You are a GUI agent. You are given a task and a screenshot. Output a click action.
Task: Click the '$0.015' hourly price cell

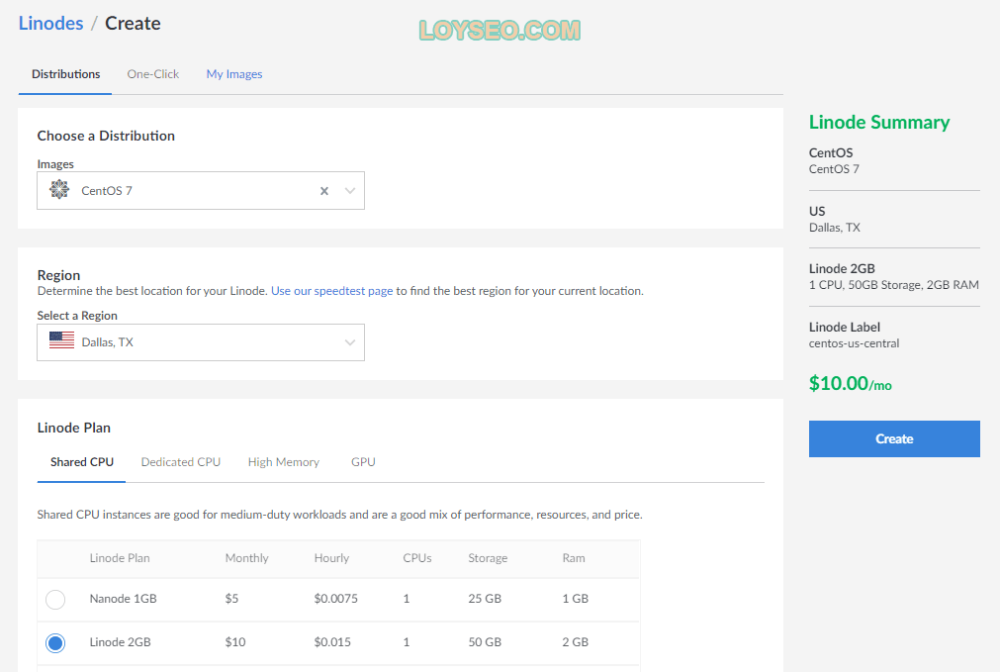(x=332, y=642)
